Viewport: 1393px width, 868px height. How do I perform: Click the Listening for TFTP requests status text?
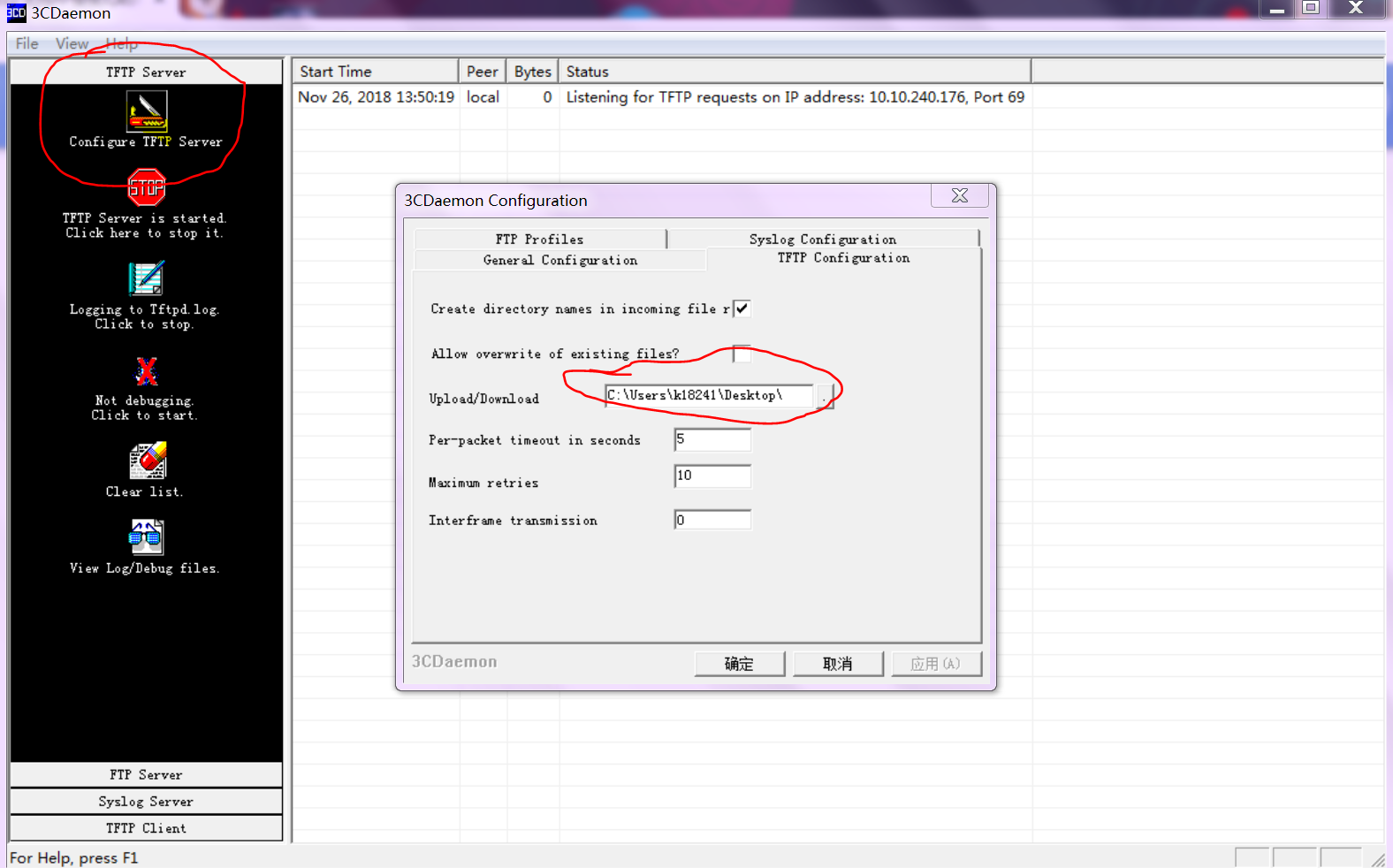(x=795, y=97)
